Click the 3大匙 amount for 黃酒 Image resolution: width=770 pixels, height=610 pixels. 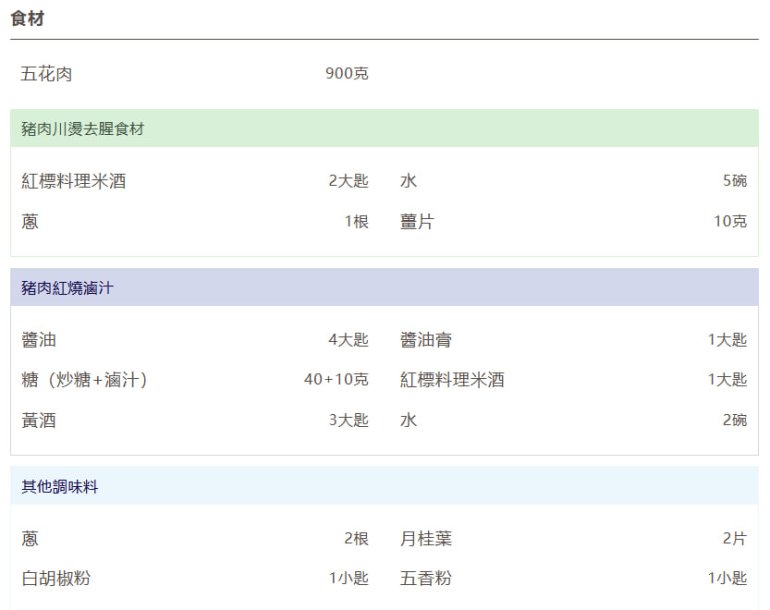(x=349, y=420)
